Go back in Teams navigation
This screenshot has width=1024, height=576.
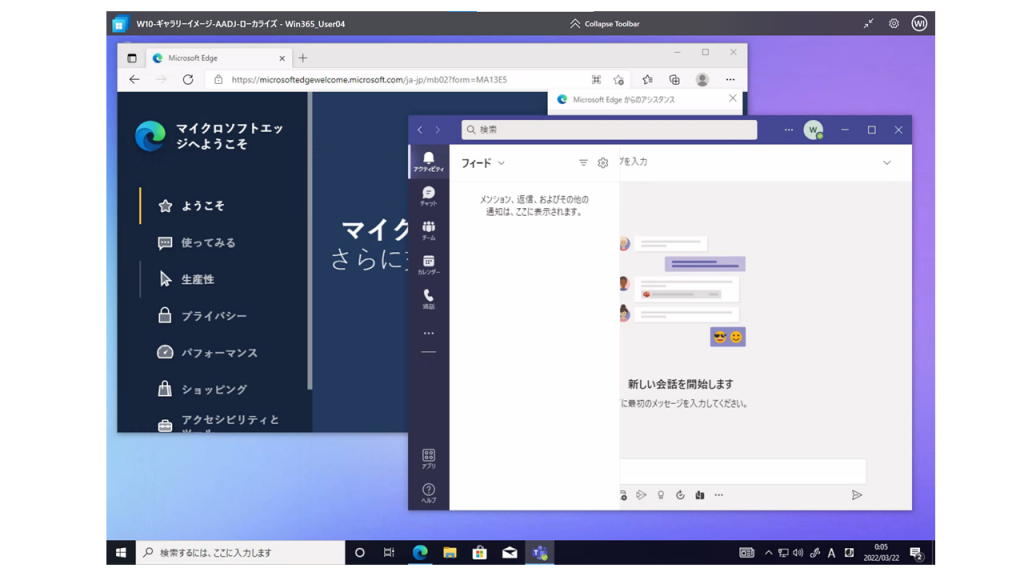420,130
